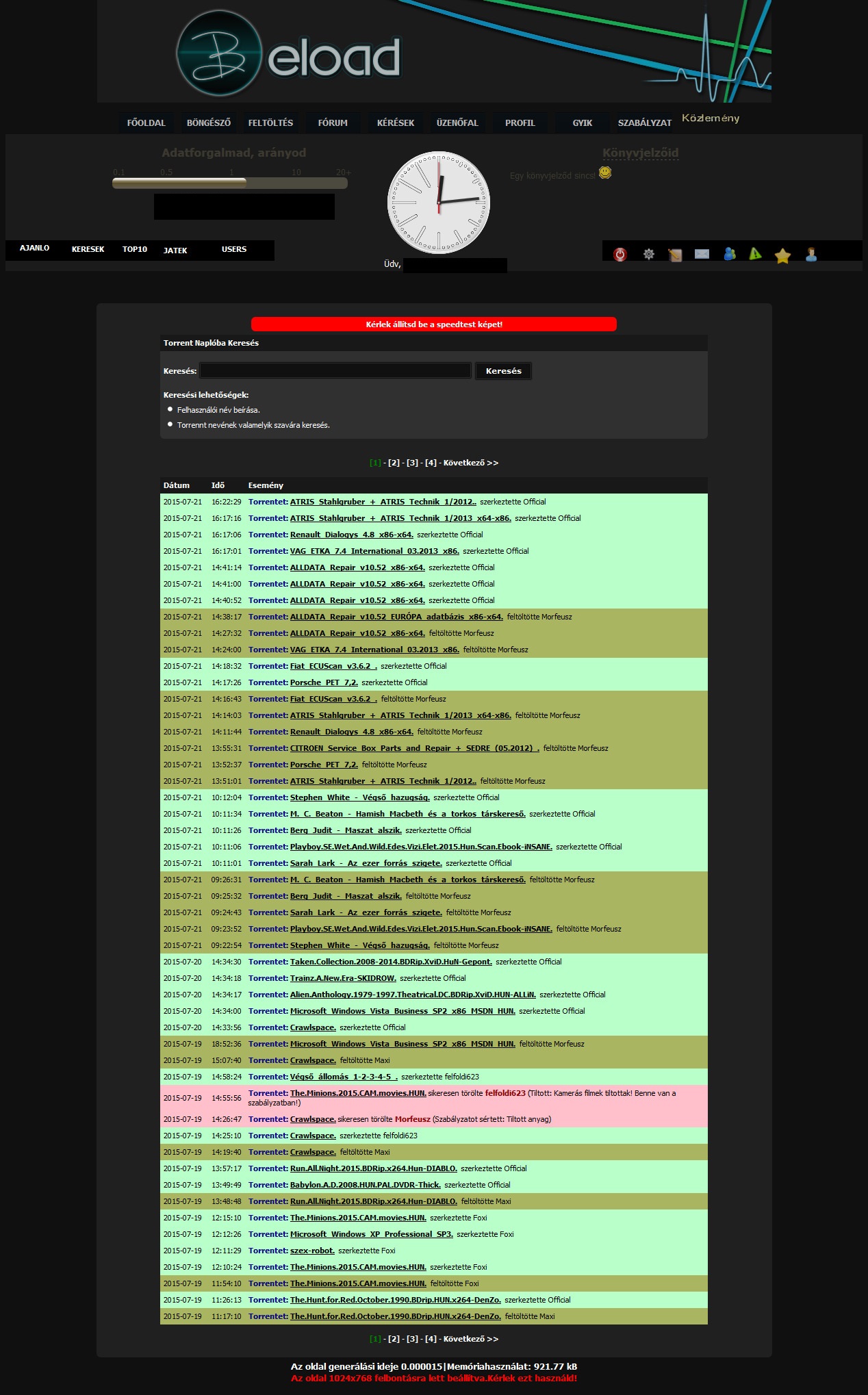Click the gold star bookmark icon
This screenshot has height=1395, width=868.
pyautogui.click(x=782, y=256)
